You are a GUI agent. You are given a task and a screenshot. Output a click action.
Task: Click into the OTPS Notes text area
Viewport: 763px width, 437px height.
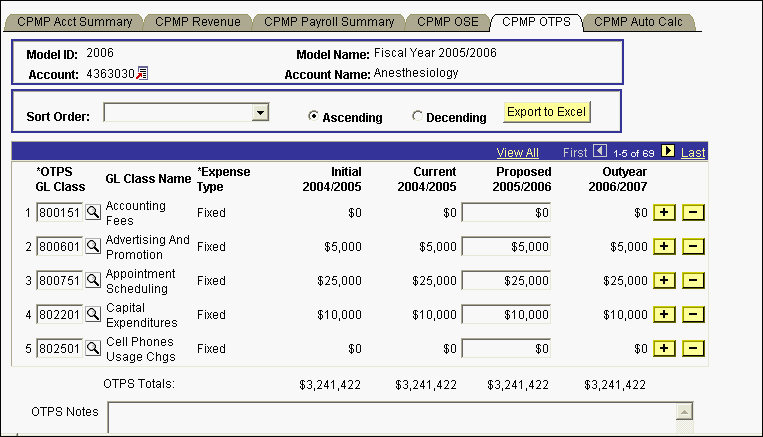pos(392,419)
